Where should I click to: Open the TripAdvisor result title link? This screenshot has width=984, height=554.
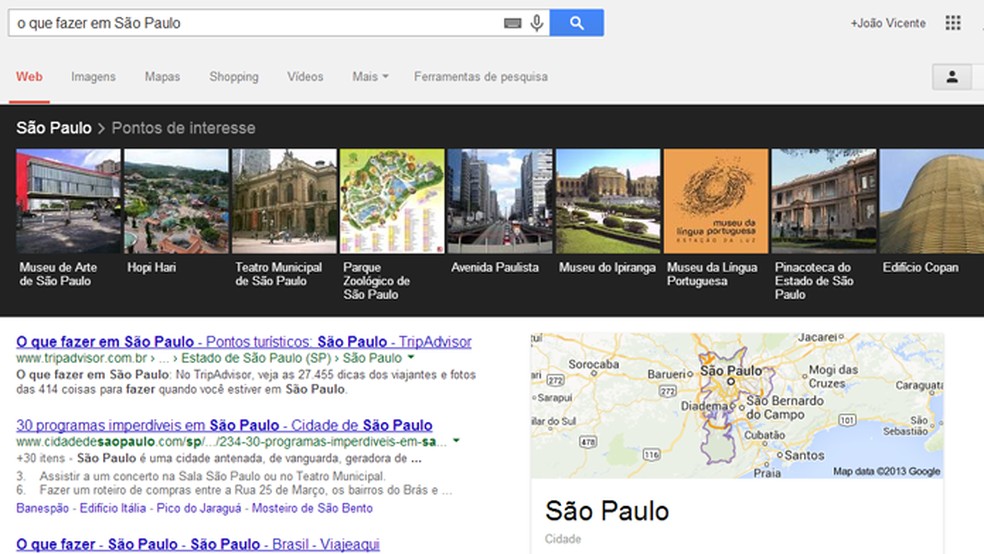tap(243, 342)
